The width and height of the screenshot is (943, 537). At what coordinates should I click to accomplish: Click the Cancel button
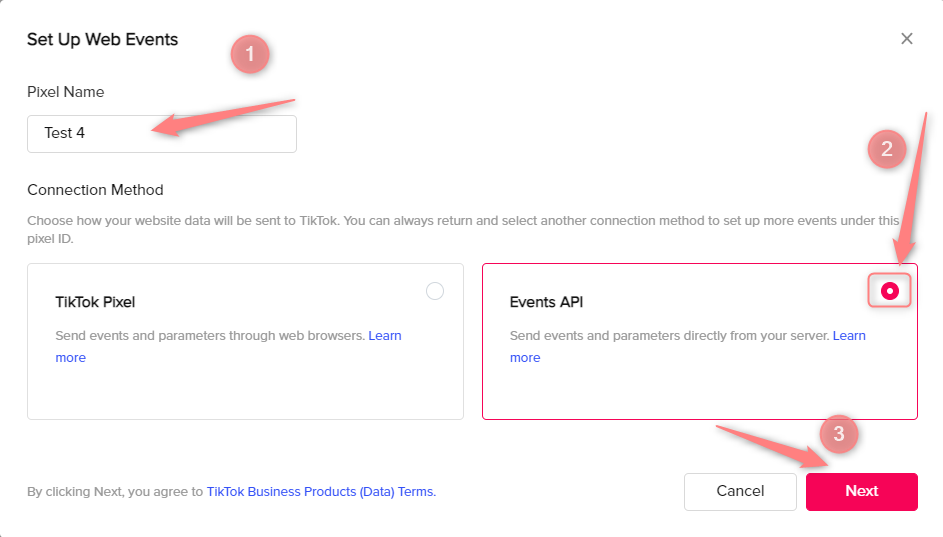pyautogui.click(x=740, y=491)
